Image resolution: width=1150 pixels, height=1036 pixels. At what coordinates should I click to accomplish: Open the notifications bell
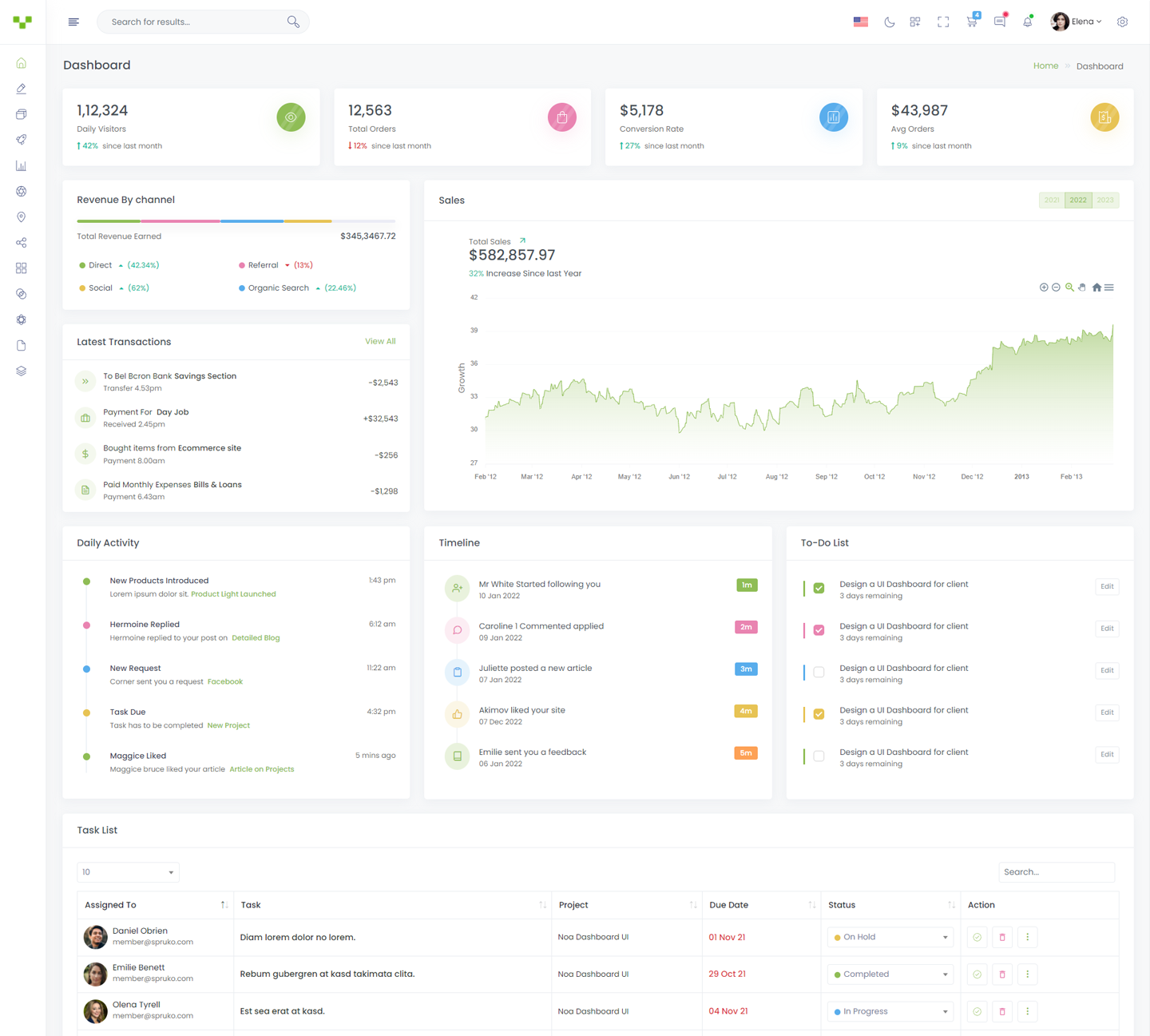1027,22
